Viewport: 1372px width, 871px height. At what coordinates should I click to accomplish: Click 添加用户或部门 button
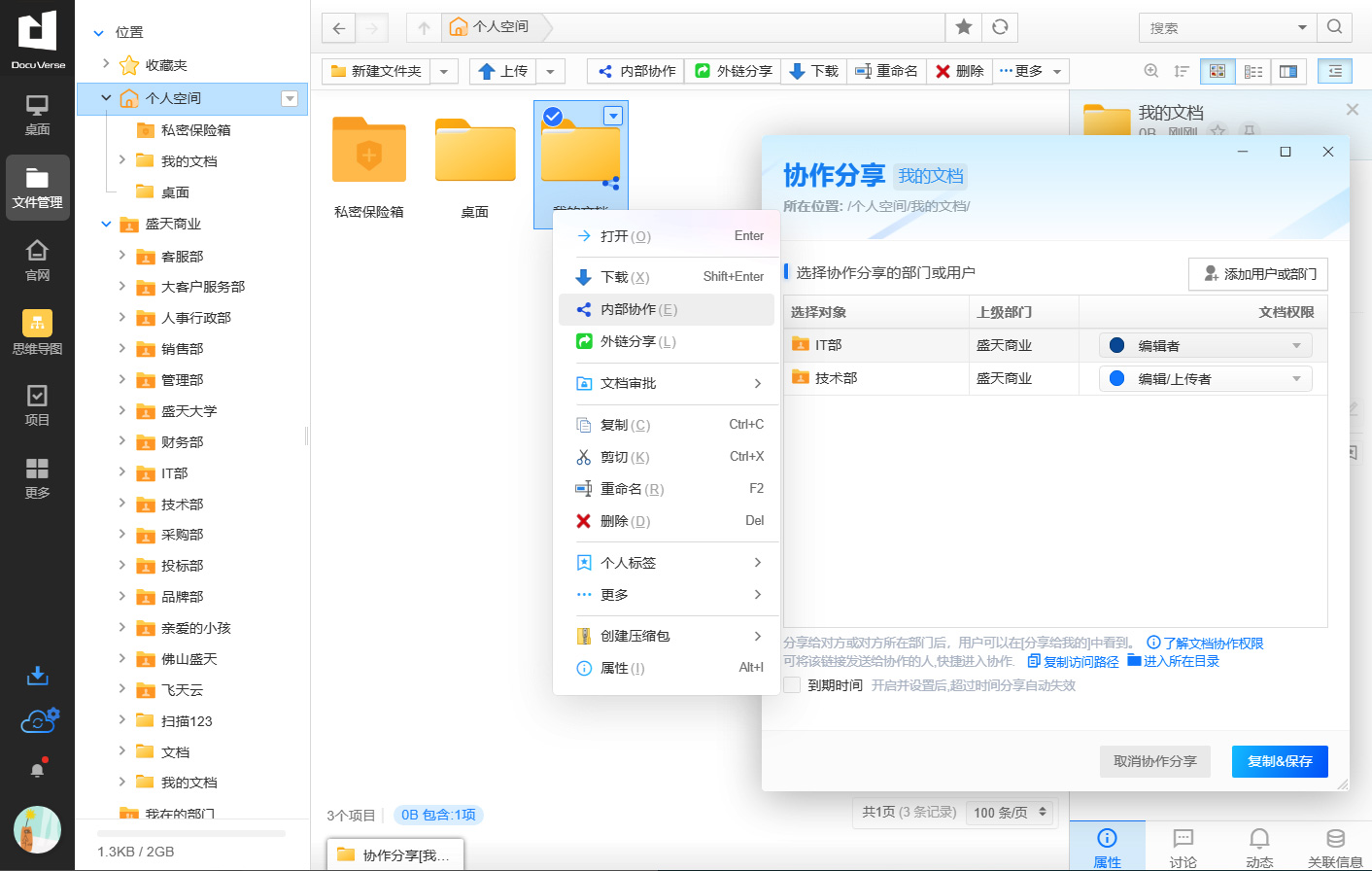1258,274
